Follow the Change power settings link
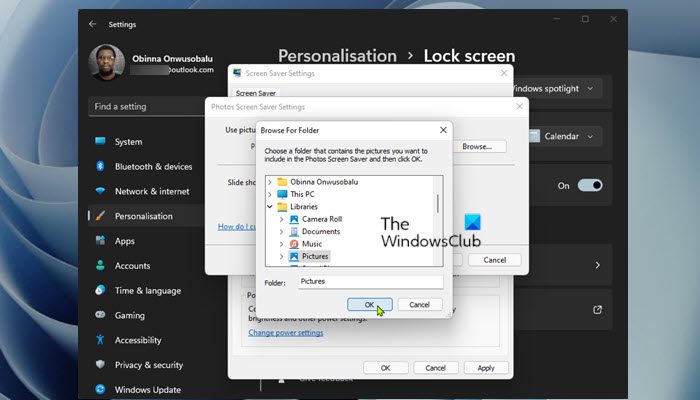700x400 pixels. pyautogui.click(x=286, y=333)
